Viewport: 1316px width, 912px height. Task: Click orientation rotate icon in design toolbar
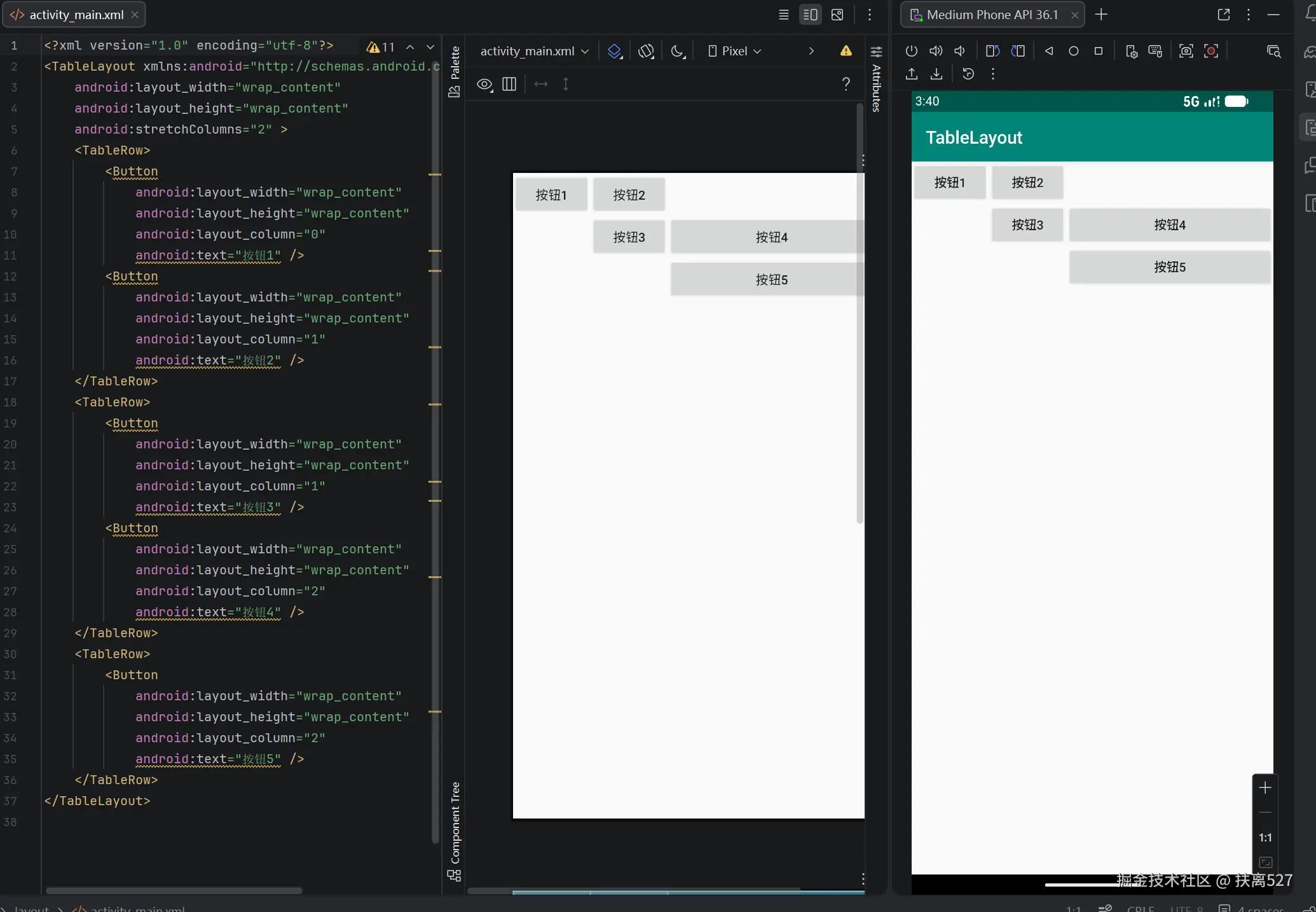tap(646, 51)
